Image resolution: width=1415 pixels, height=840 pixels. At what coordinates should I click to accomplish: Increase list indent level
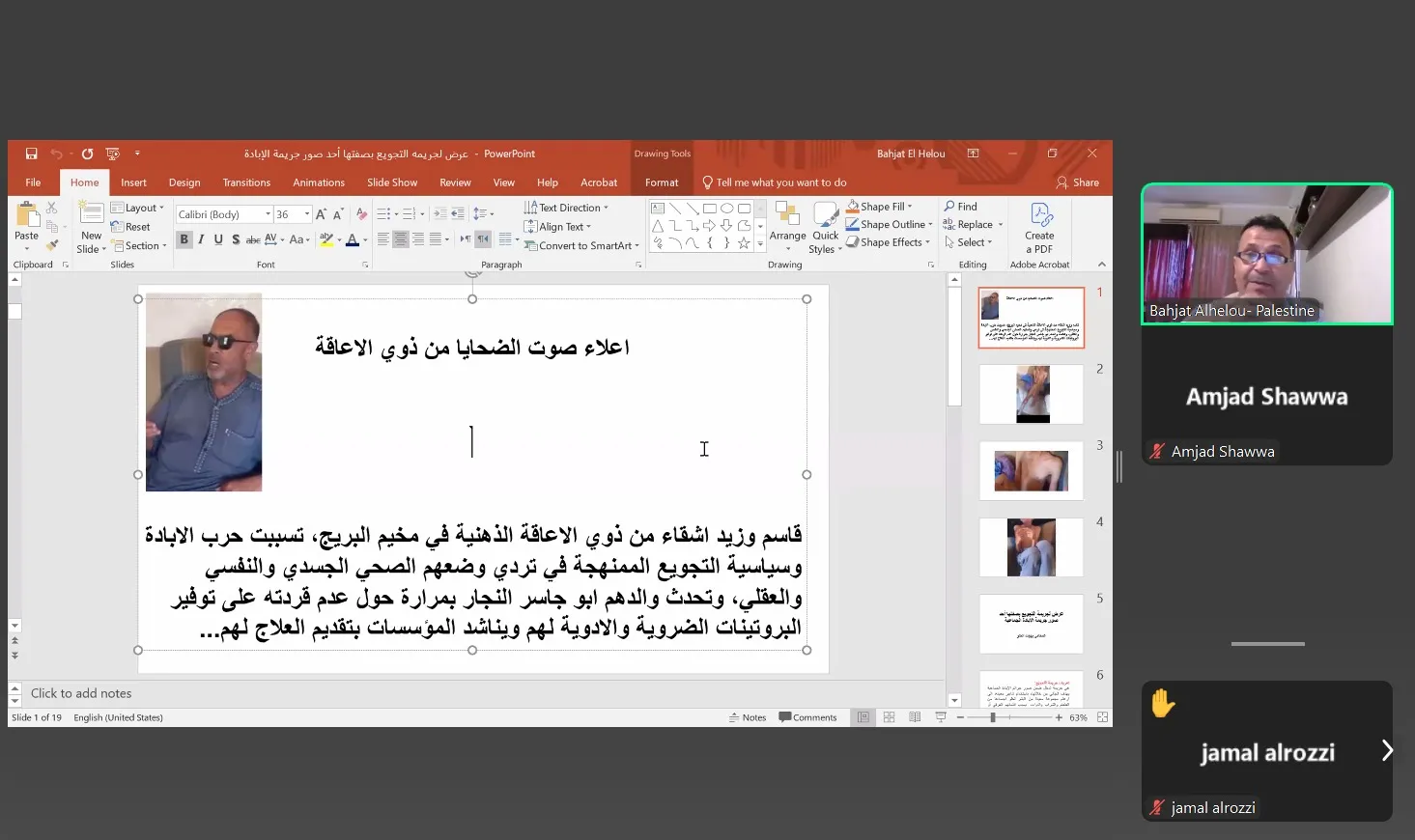click(458, 214)
